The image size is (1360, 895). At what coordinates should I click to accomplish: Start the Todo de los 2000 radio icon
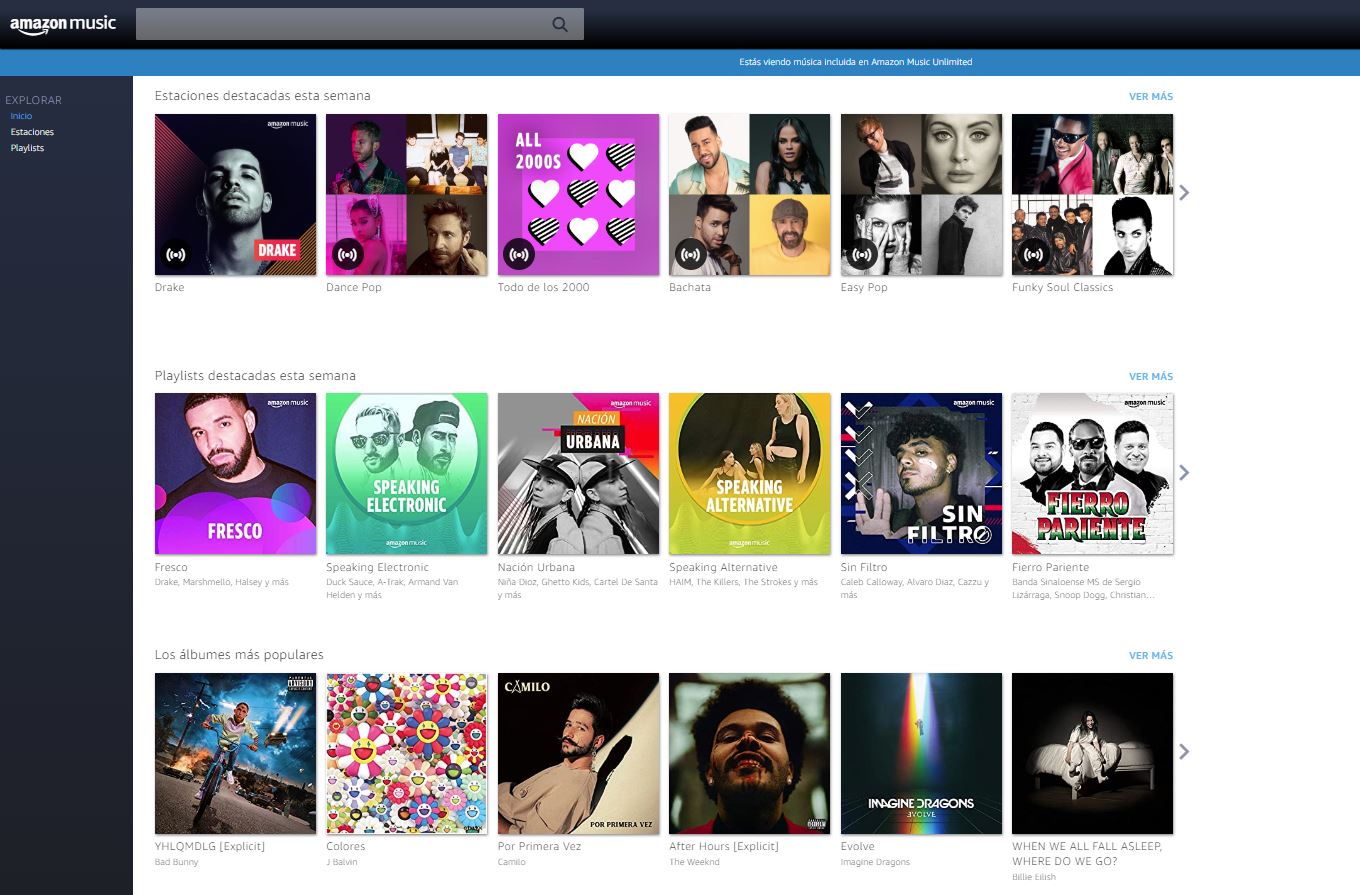519,255
